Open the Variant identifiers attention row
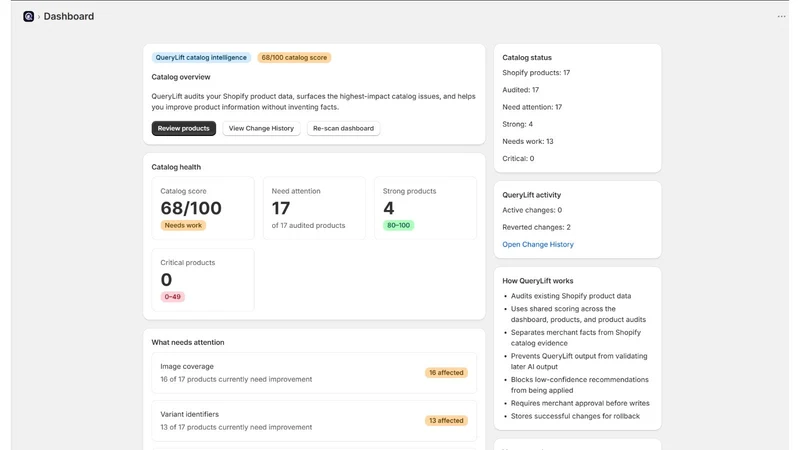The height and width of the screenshot is (450, 800). [x=314, y=421]
